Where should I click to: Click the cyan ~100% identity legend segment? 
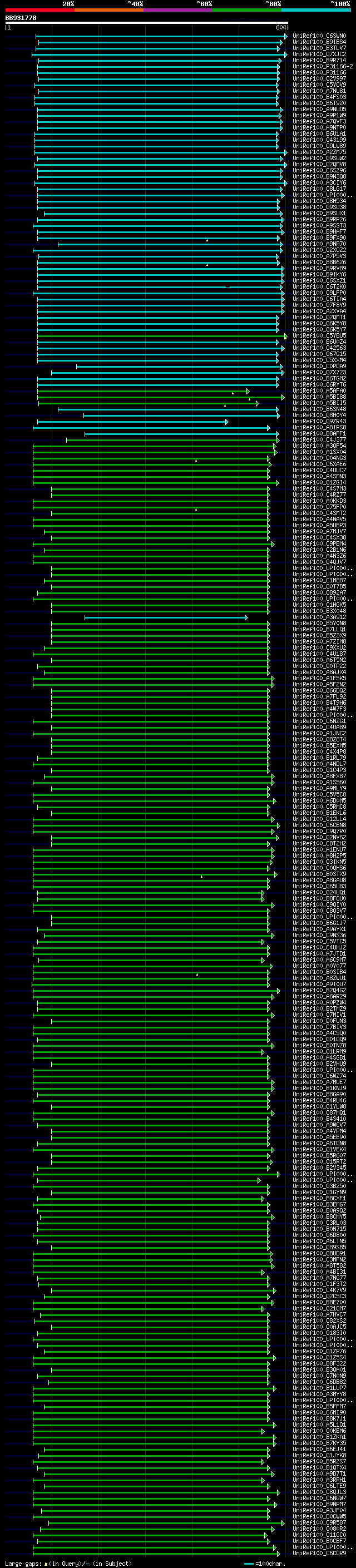pos(316,10)
